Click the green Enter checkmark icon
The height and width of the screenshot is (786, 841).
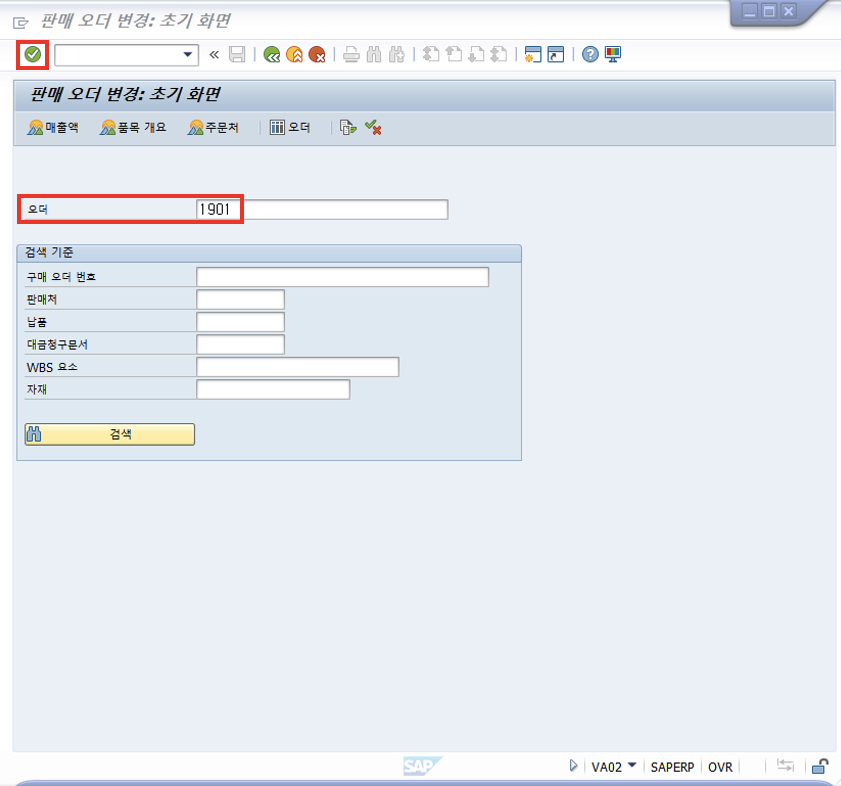33,54
